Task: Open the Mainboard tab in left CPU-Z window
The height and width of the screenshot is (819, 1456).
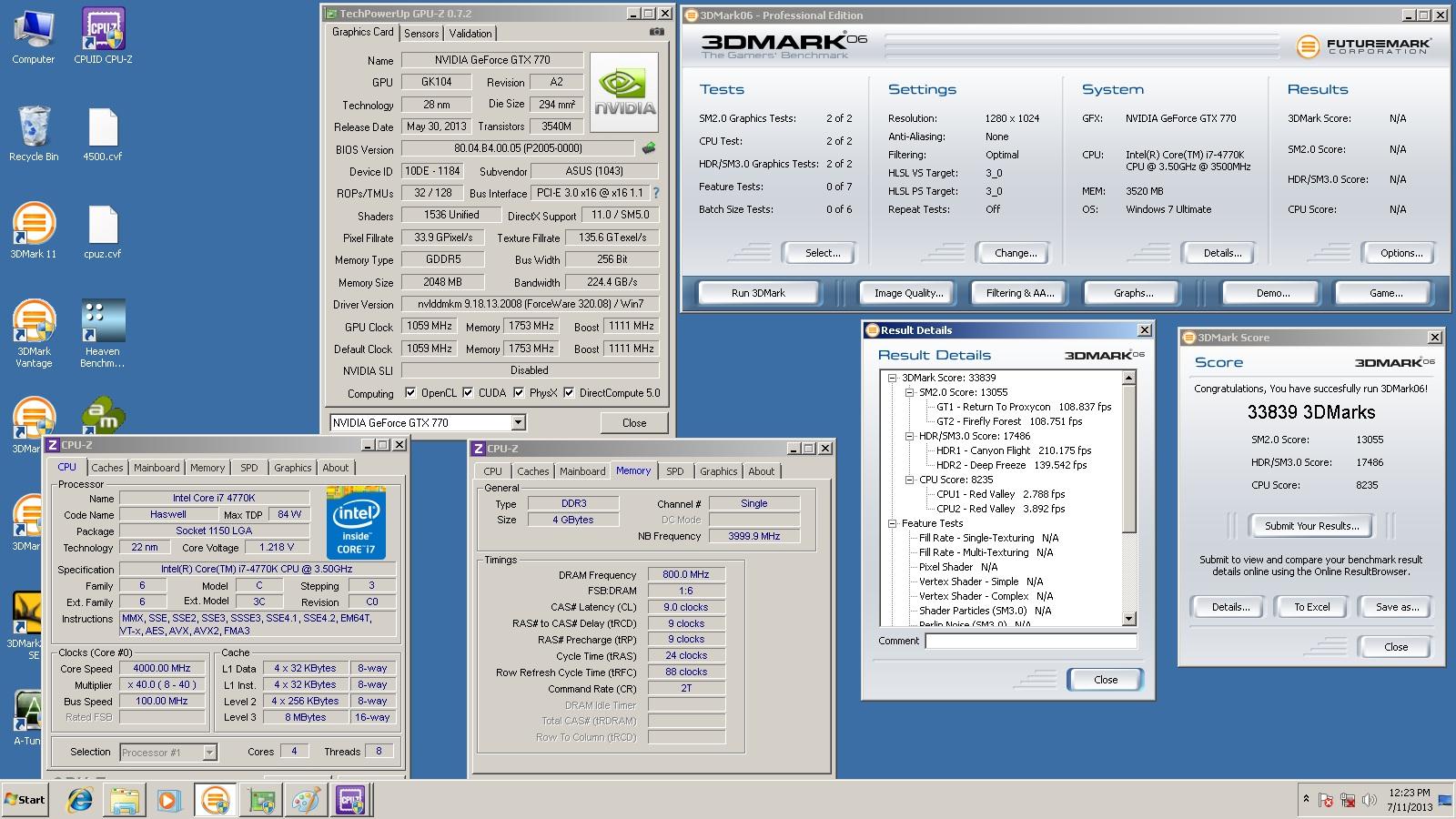Action: tap(157, 468)
